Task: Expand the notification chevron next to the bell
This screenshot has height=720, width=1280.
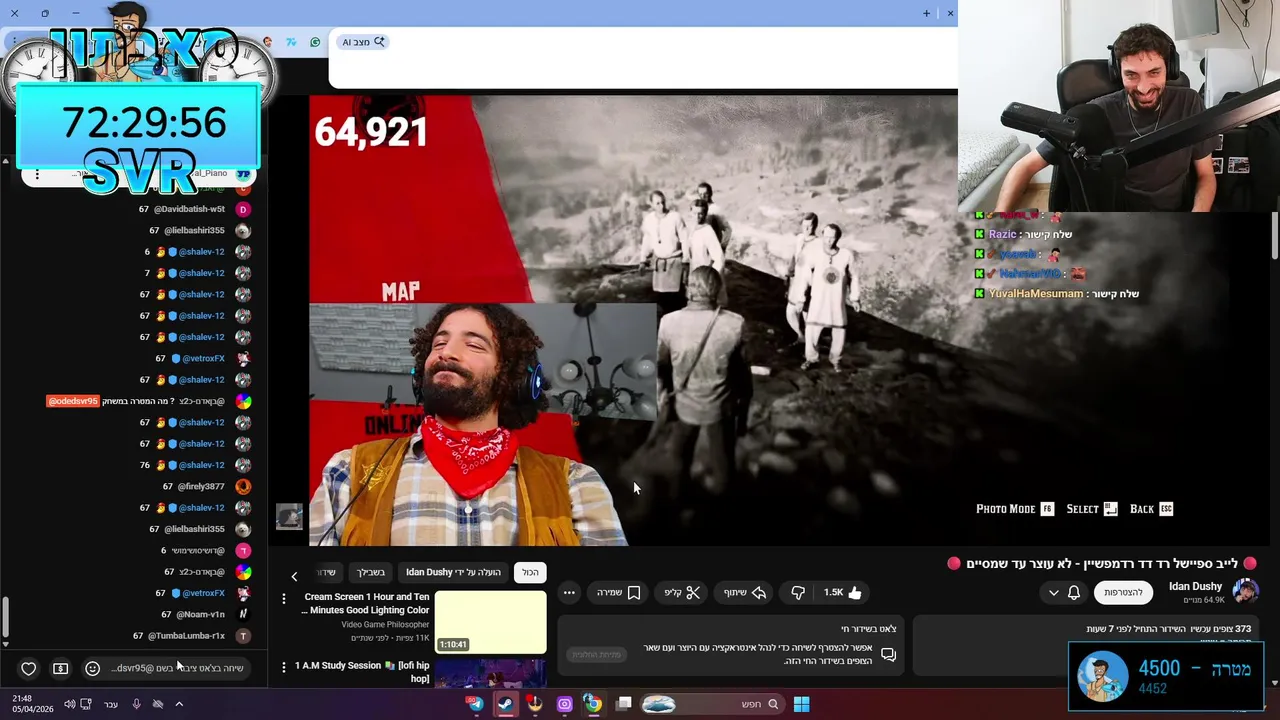Action: click(1053, 592)
